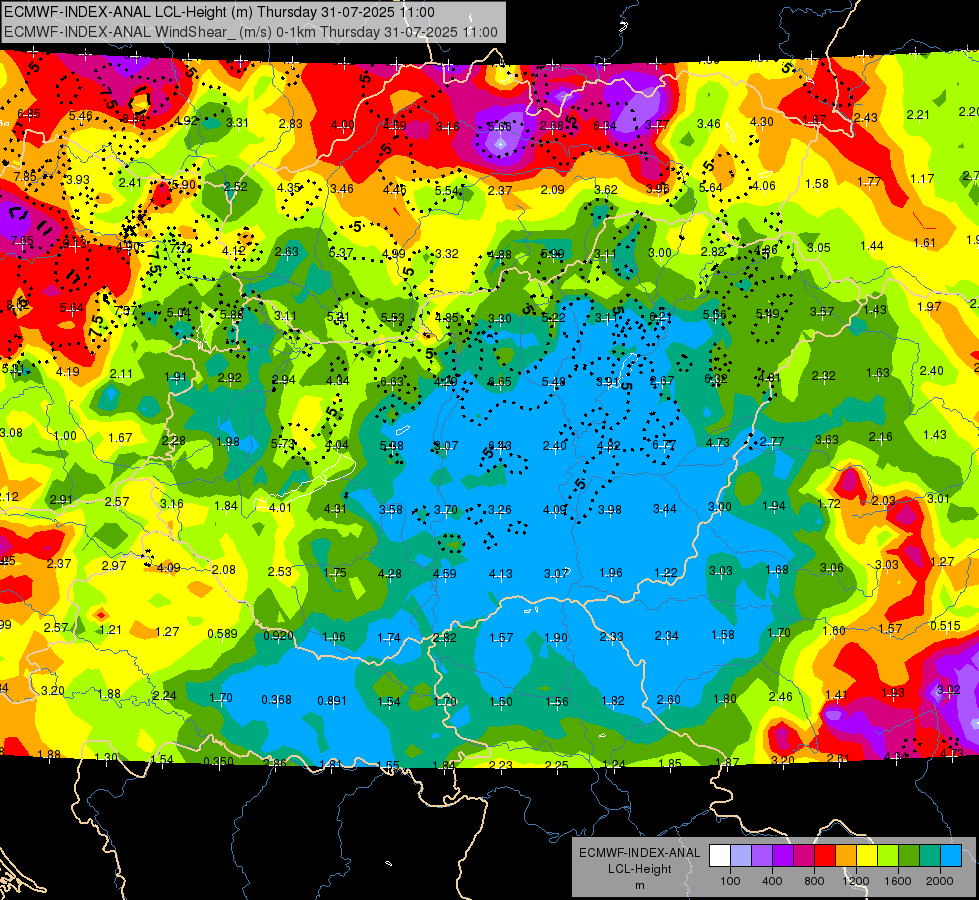979x900 pixels.
Task: Click the legend tick label 400
Action: [772, 881]
